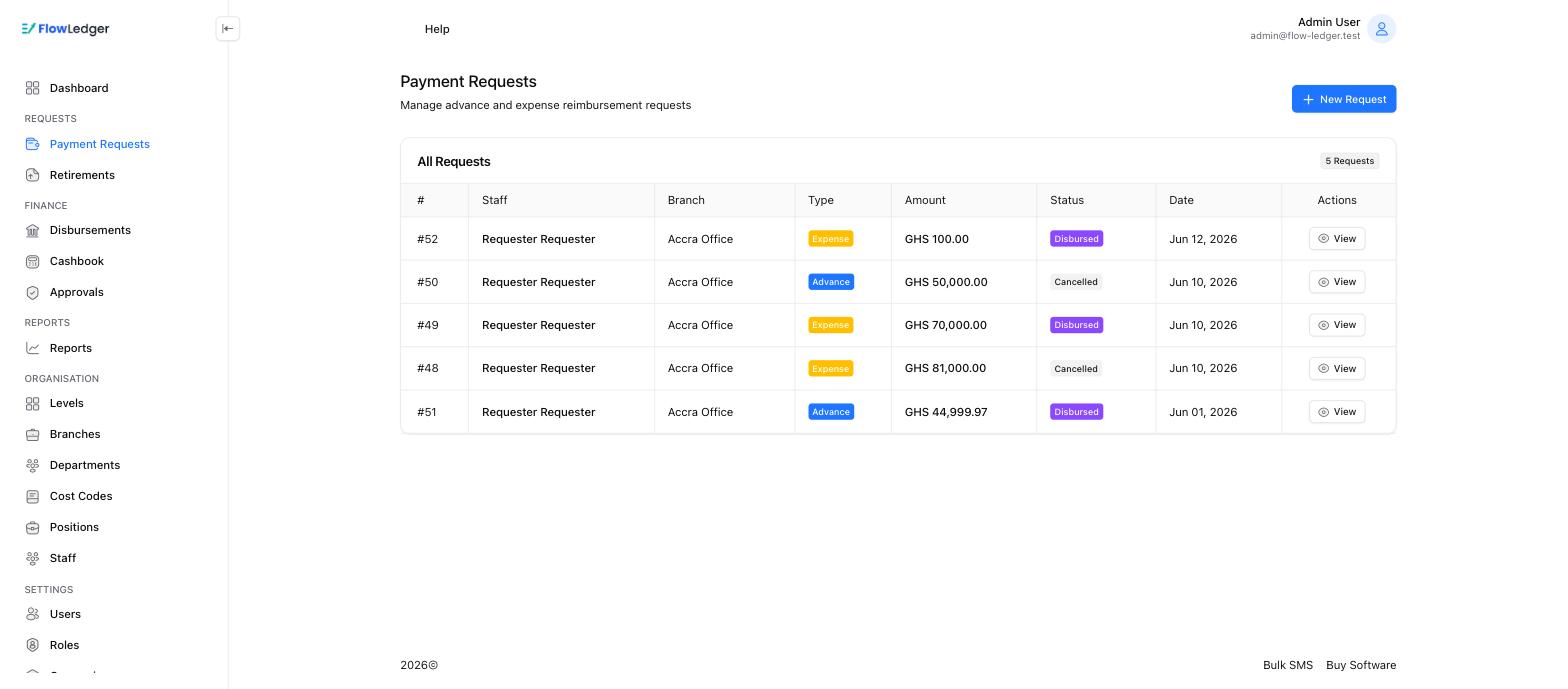
Task: Click the Cancelled status of #50
Action: (1076, 282)
